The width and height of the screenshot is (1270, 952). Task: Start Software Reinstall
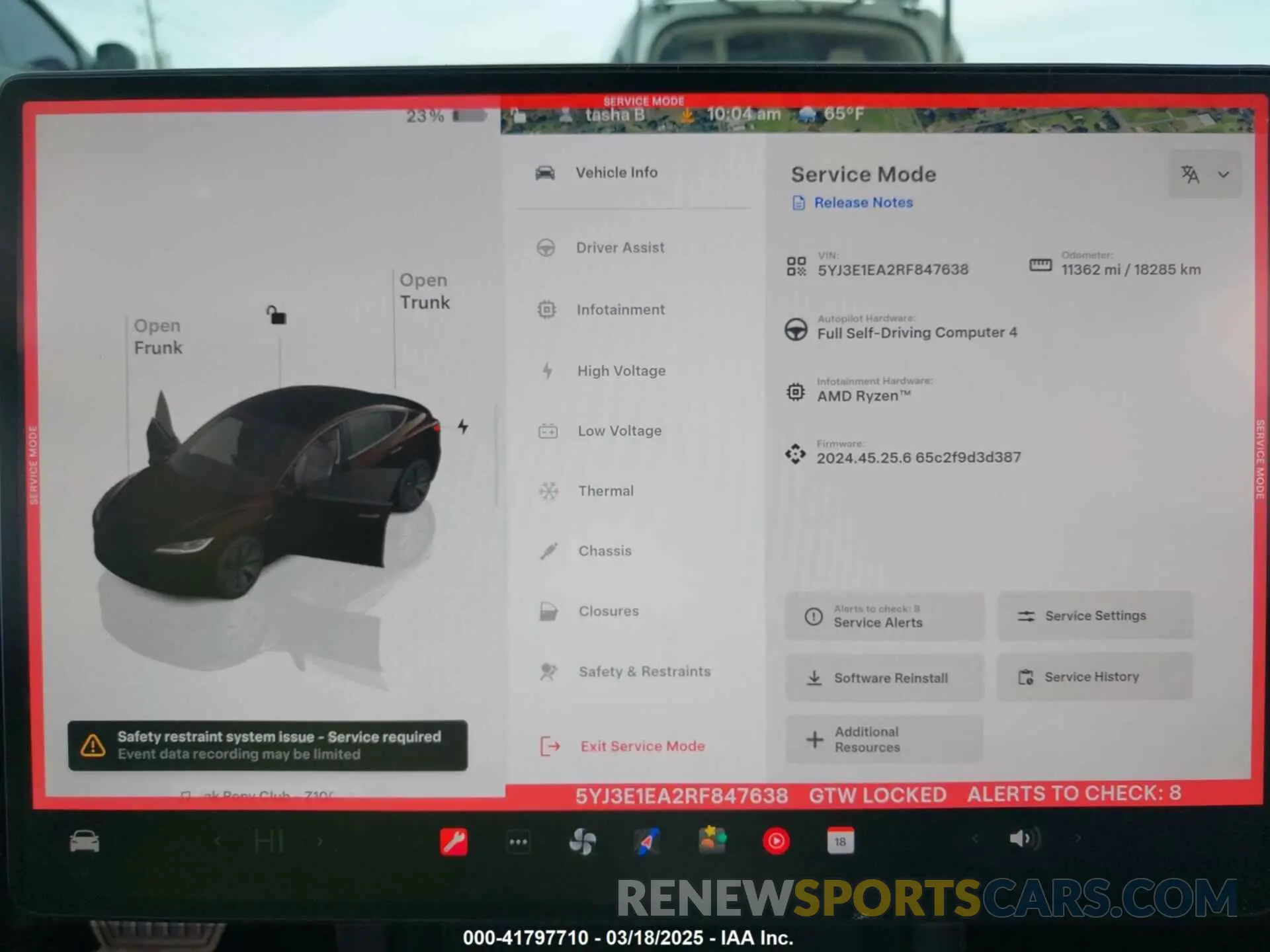[884, 678]
